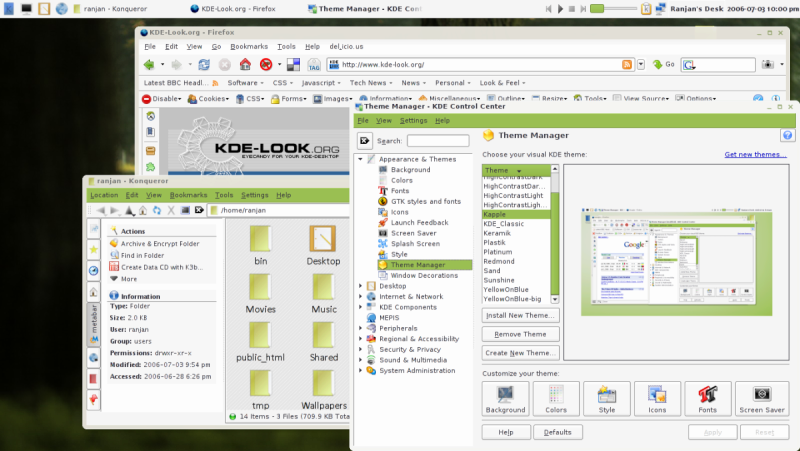
Task: Click the Firefox back arrow icon
Action: pyautogui.click(x=149, y=65)
